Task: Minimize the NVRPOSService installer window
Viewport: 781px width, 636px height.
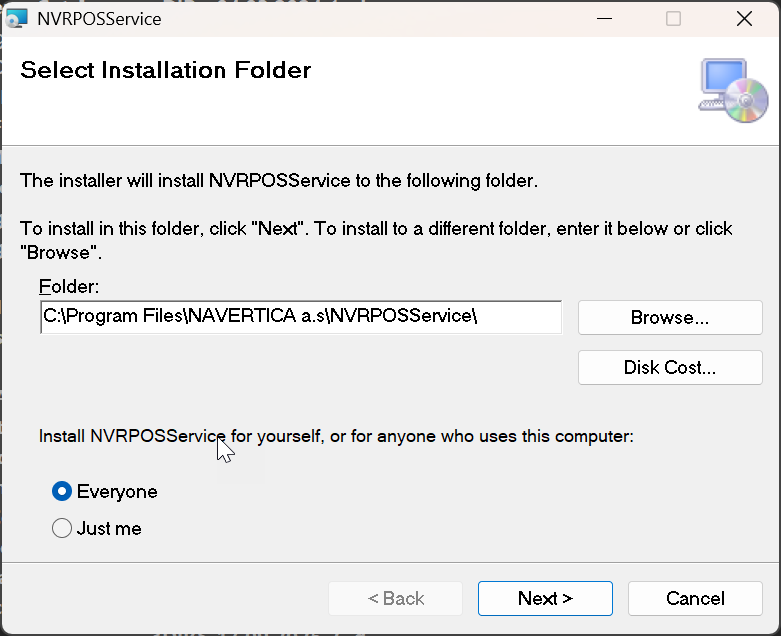Action: coord(603,18)
